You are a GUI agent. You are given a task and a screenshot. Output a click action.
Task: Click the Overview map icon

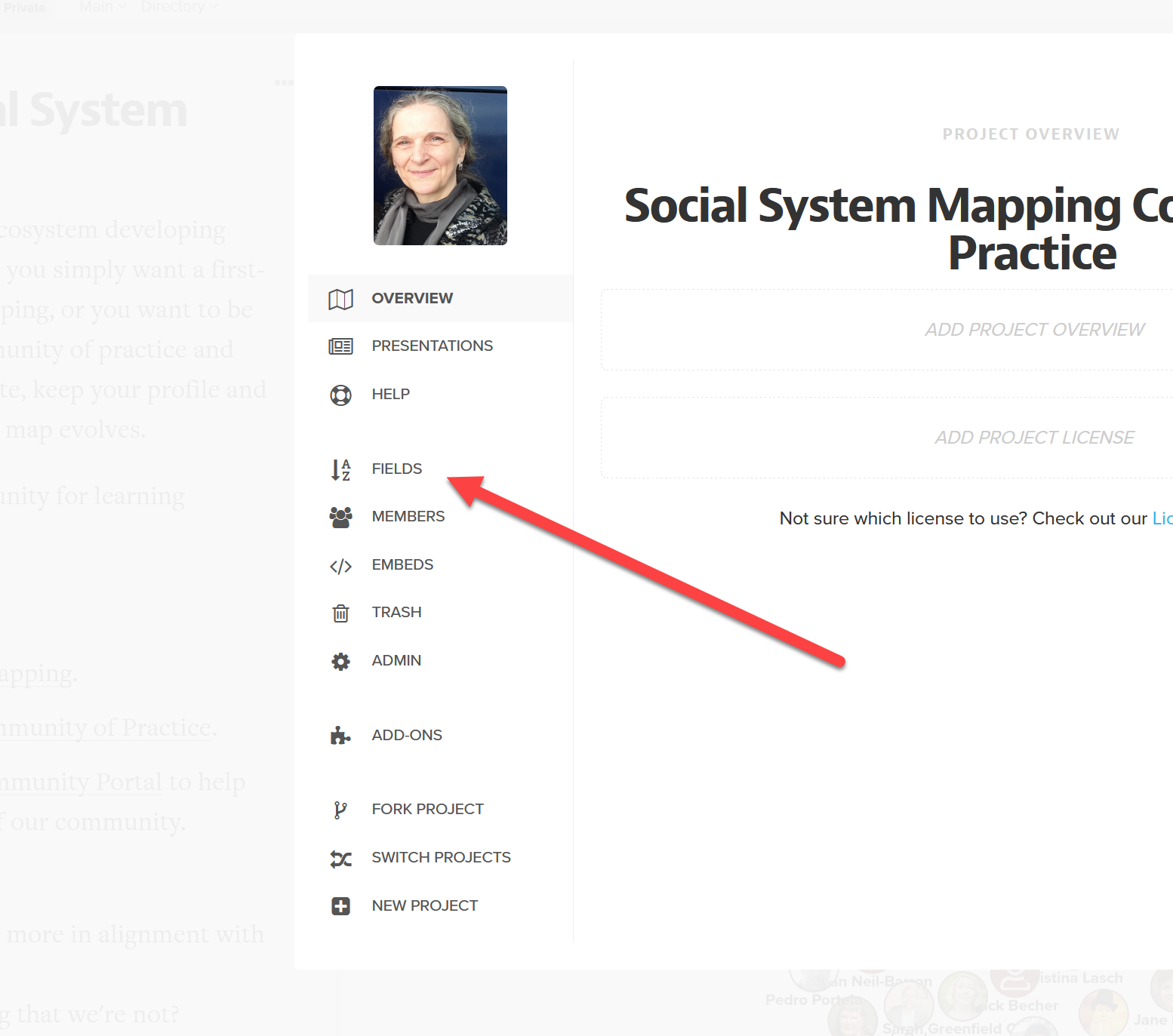click(x=340, y=299)
